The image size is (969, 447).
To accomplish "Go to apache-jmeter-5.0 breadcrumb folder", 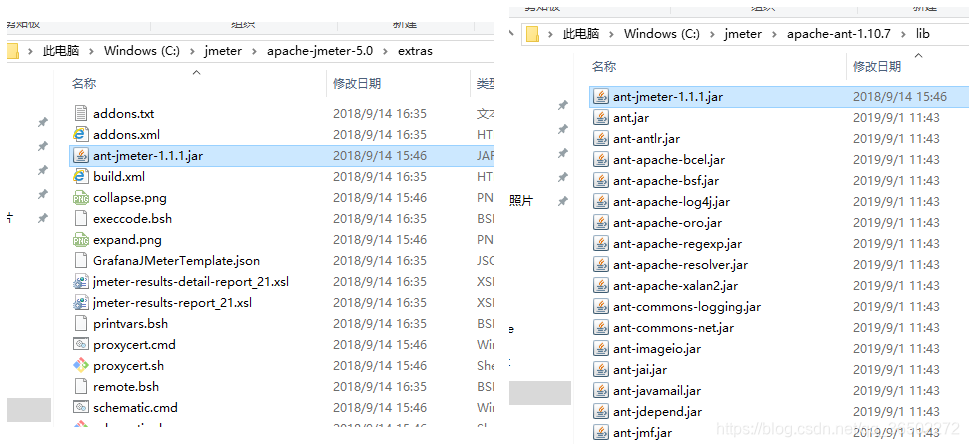I will coord(320,51).
